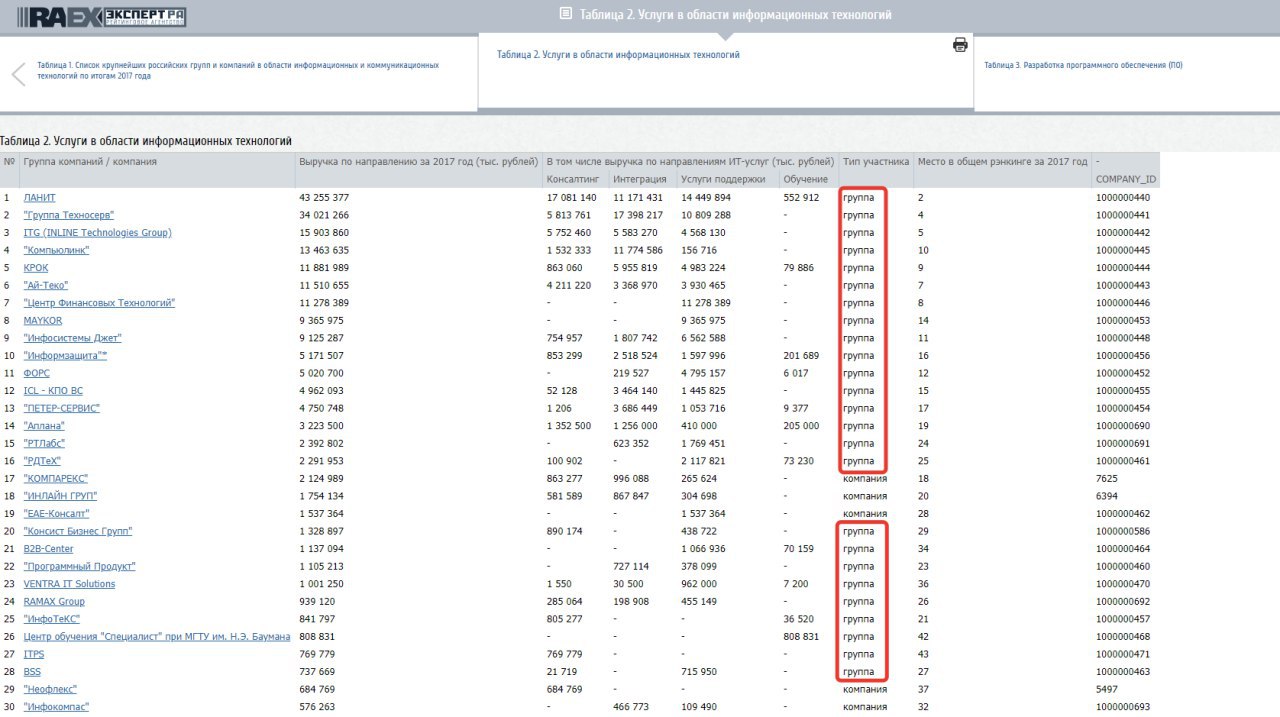Click the Выручка по направлению за 2017 header
The height and width of the screenshot is (717, 1280).
[x=419, y=161]
